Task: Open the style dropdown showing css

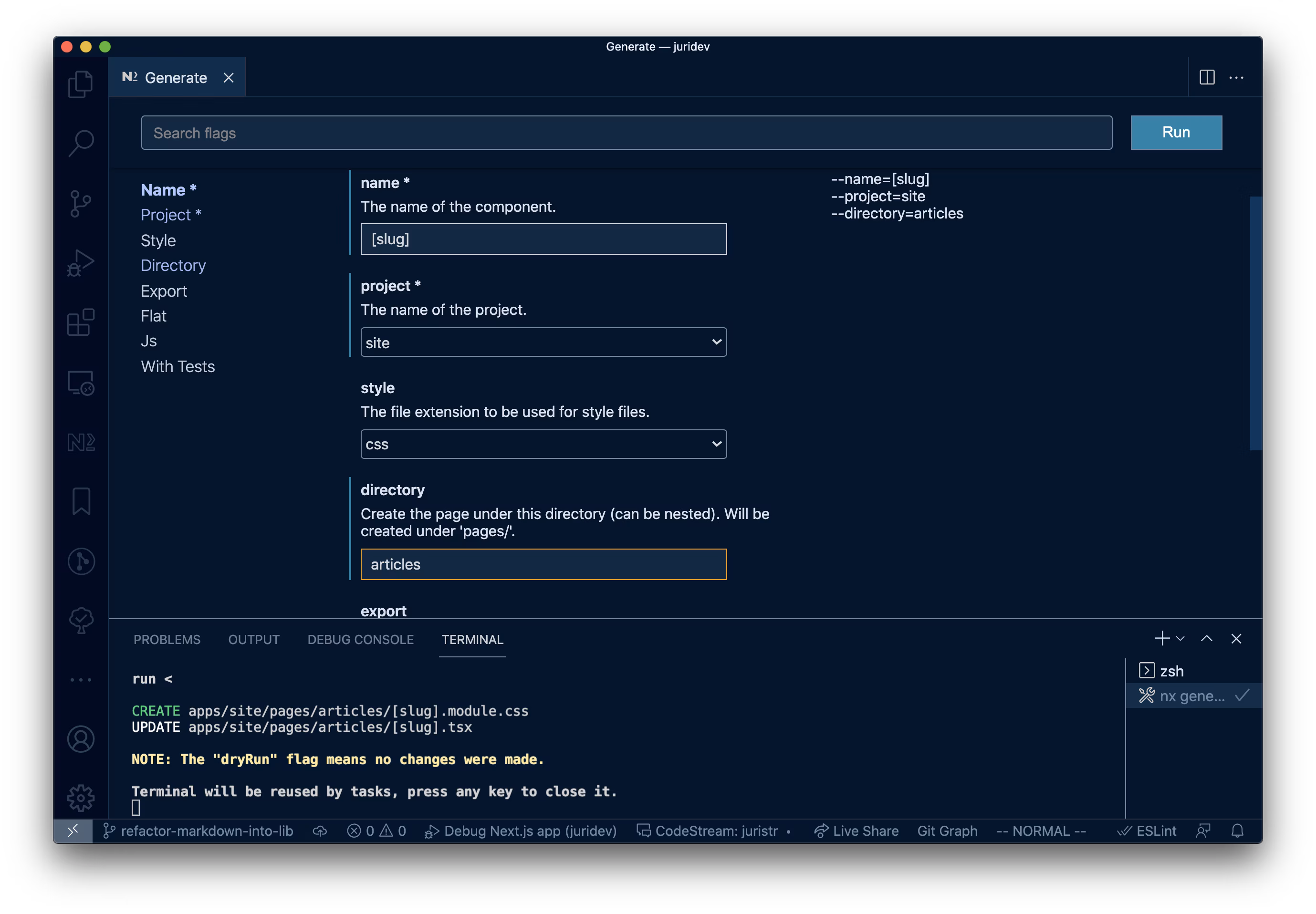Action: tap(543, 445)
